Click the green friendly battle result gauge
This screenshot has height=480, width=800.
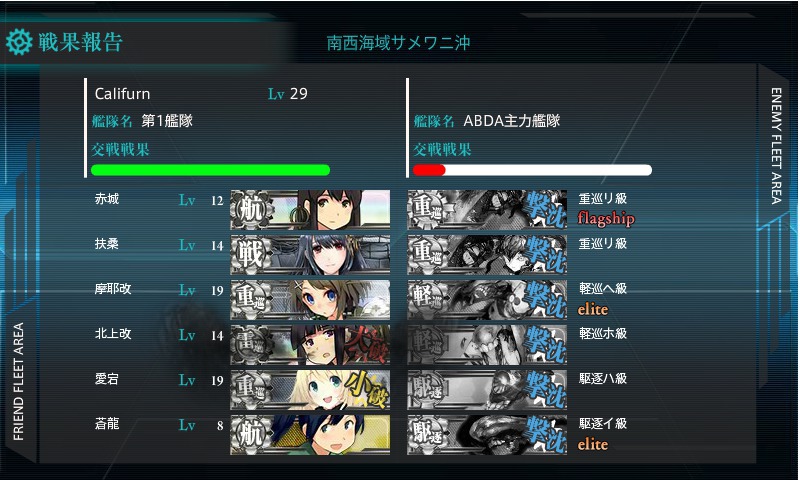tap(211, 170)
